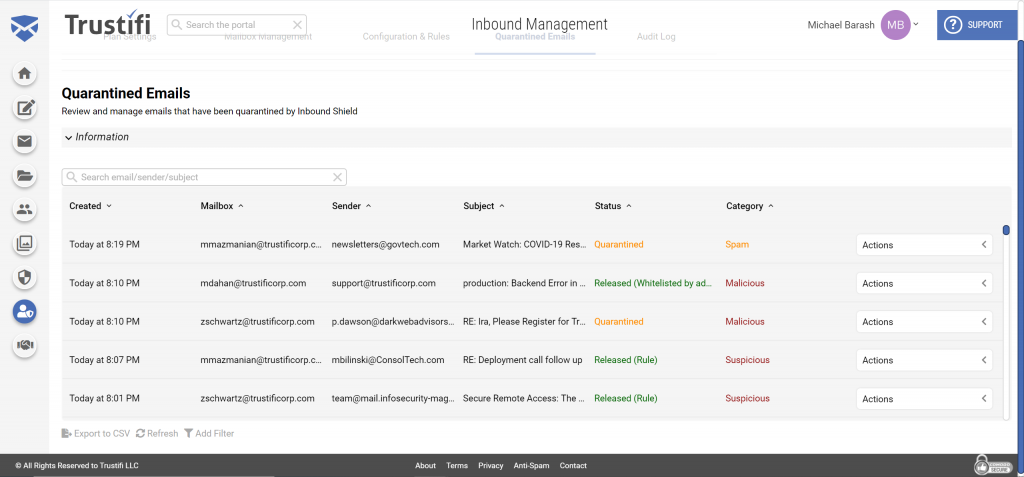Open the image gallery sidebar icon
The image size is (1024, 477).
pyautogui.click(x=25, y=244)
